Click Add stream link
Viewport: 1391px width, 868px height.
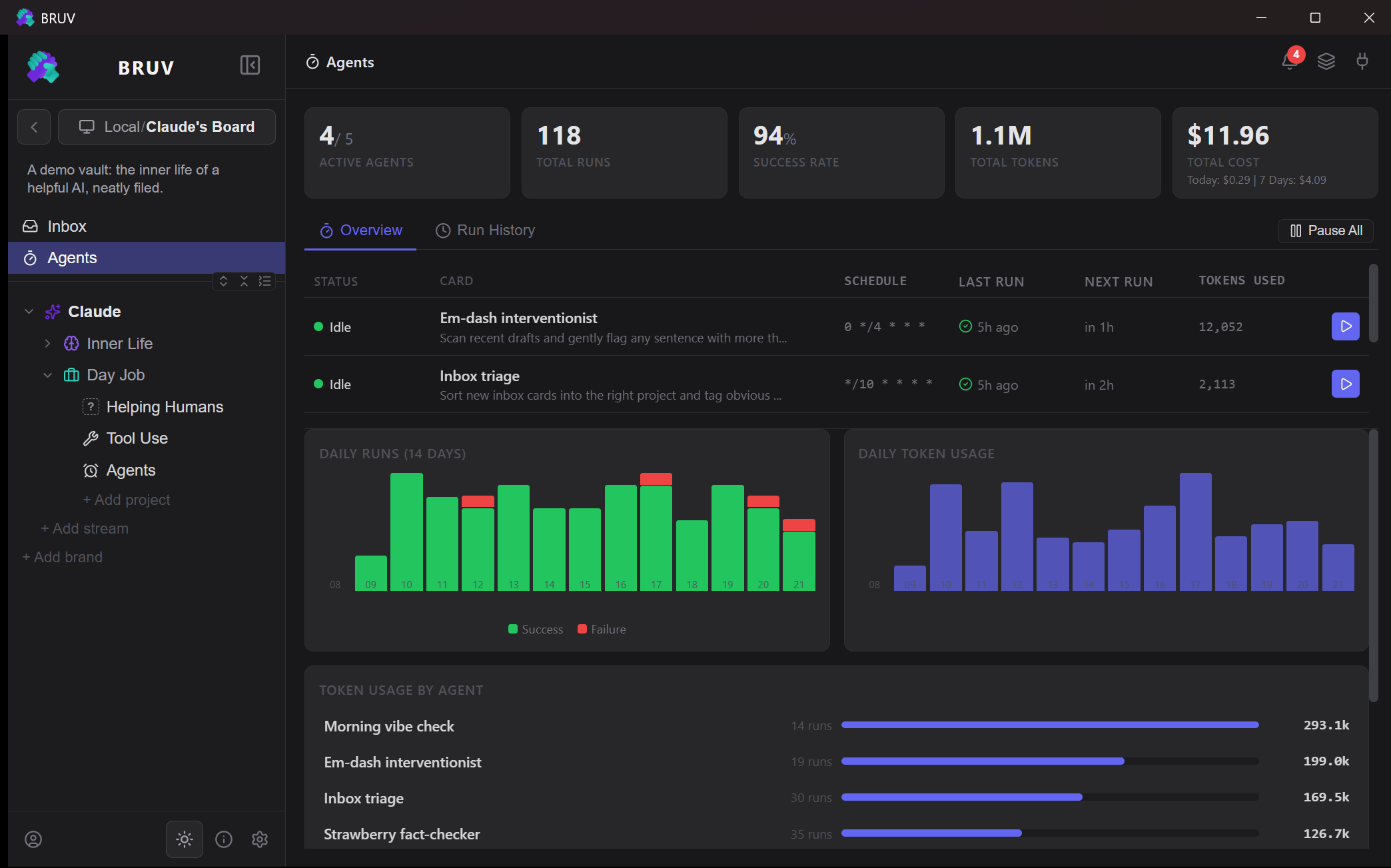click(85, 528)
